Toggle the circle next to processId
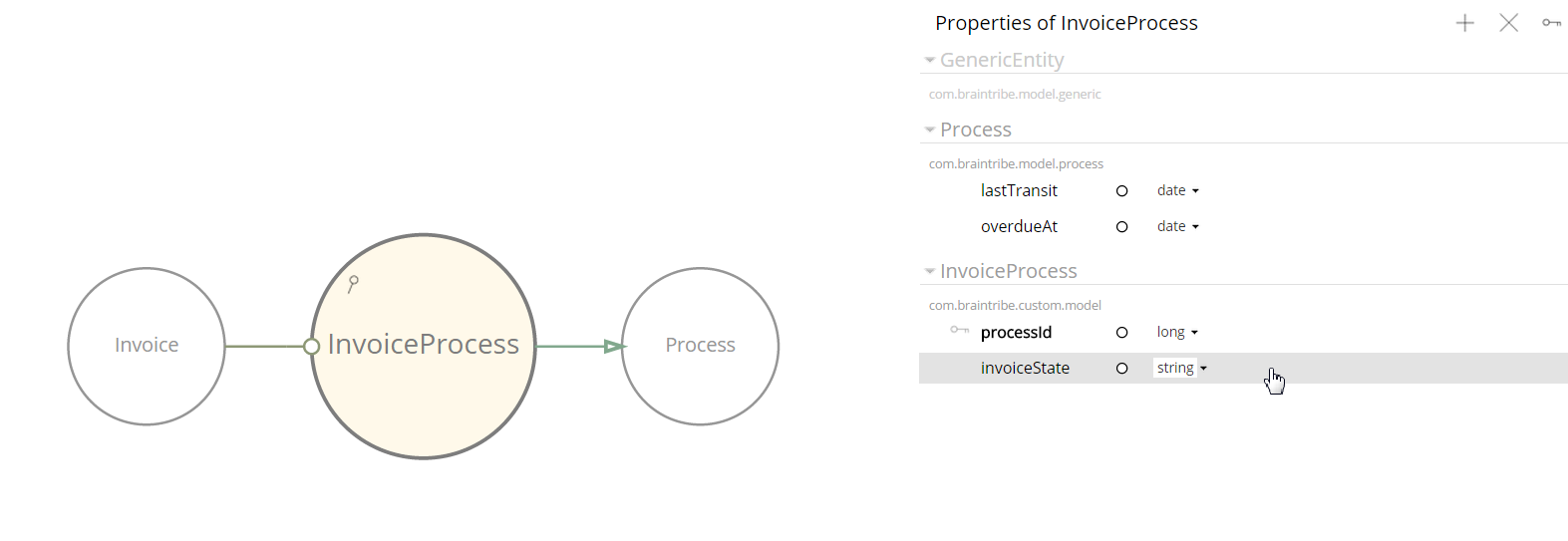 1121,333
